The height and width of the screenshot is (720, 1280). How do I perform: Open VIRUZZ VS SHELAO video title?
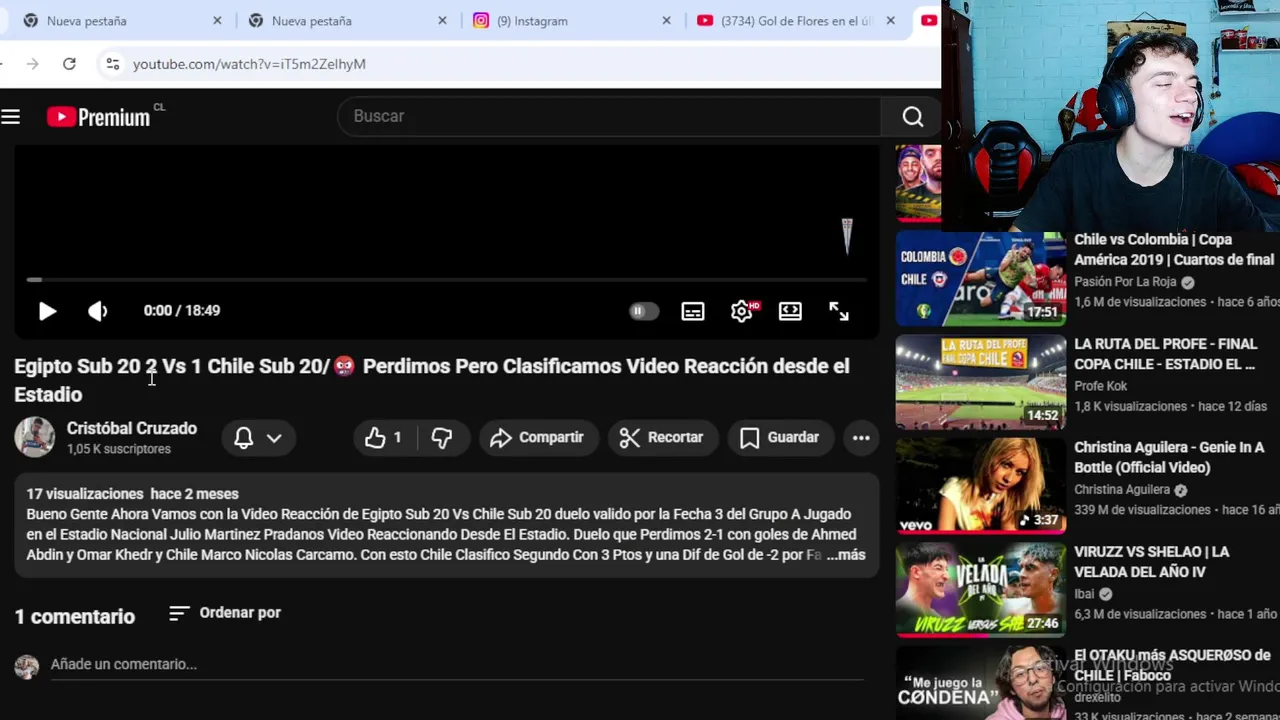pos(1152,562)
